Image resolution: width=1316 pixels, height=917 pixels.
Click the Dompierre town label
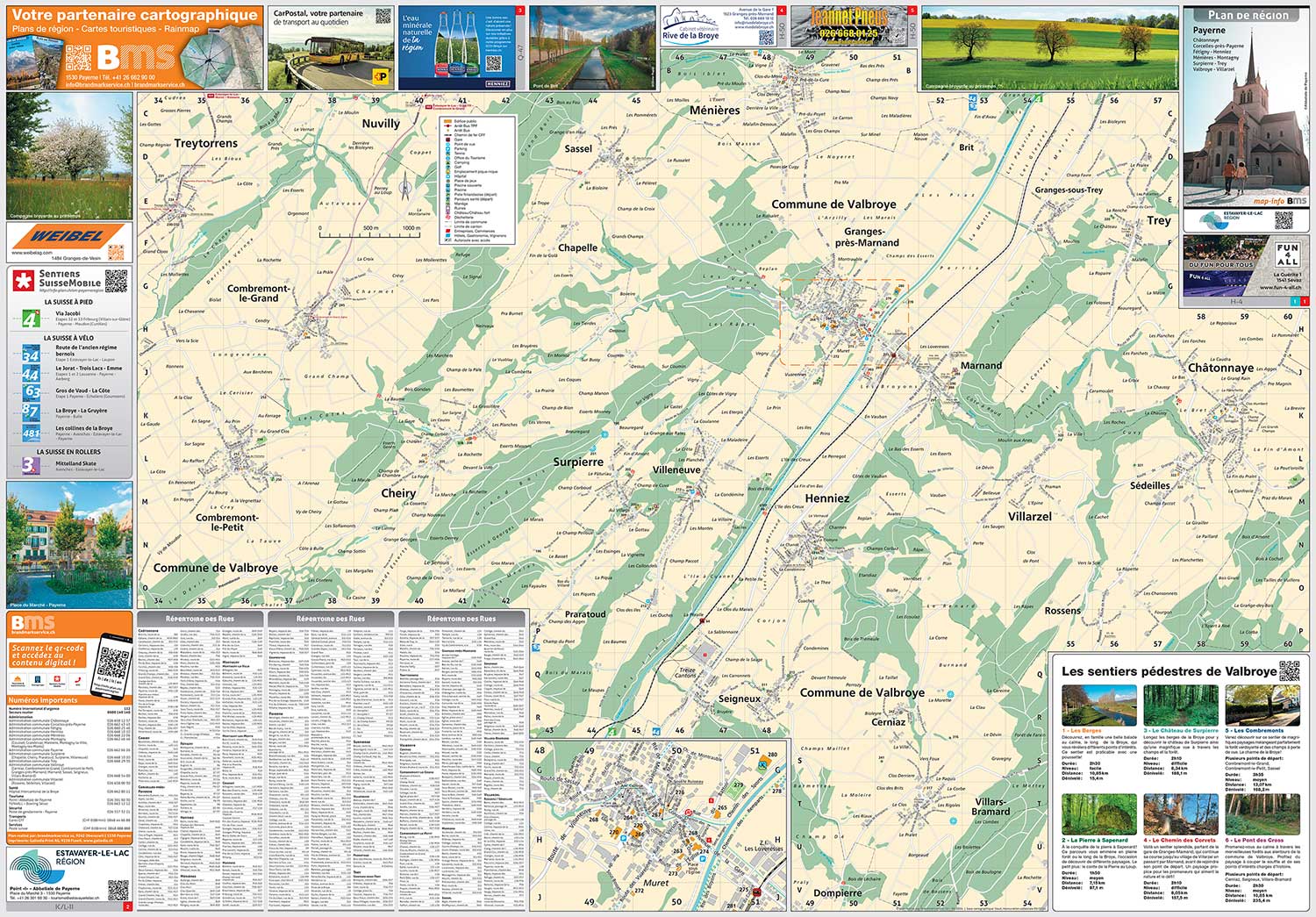[837, 893]
